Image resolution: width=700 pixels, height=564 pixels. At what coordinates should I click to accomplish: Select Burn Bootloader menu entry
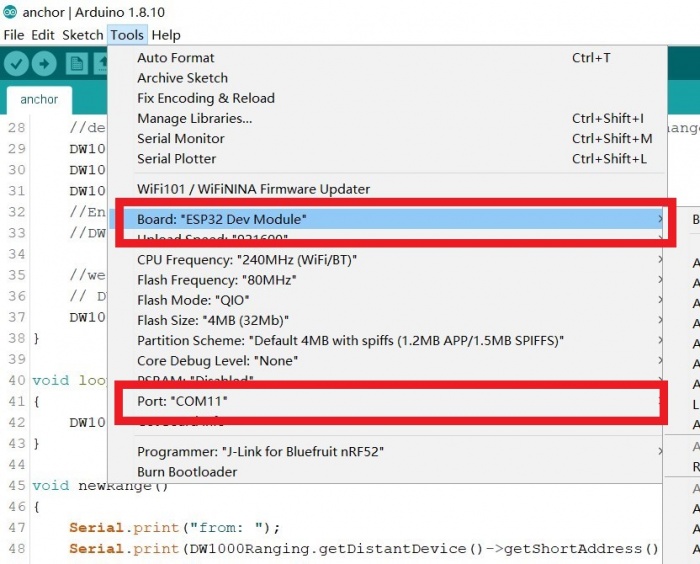(388, 472)
